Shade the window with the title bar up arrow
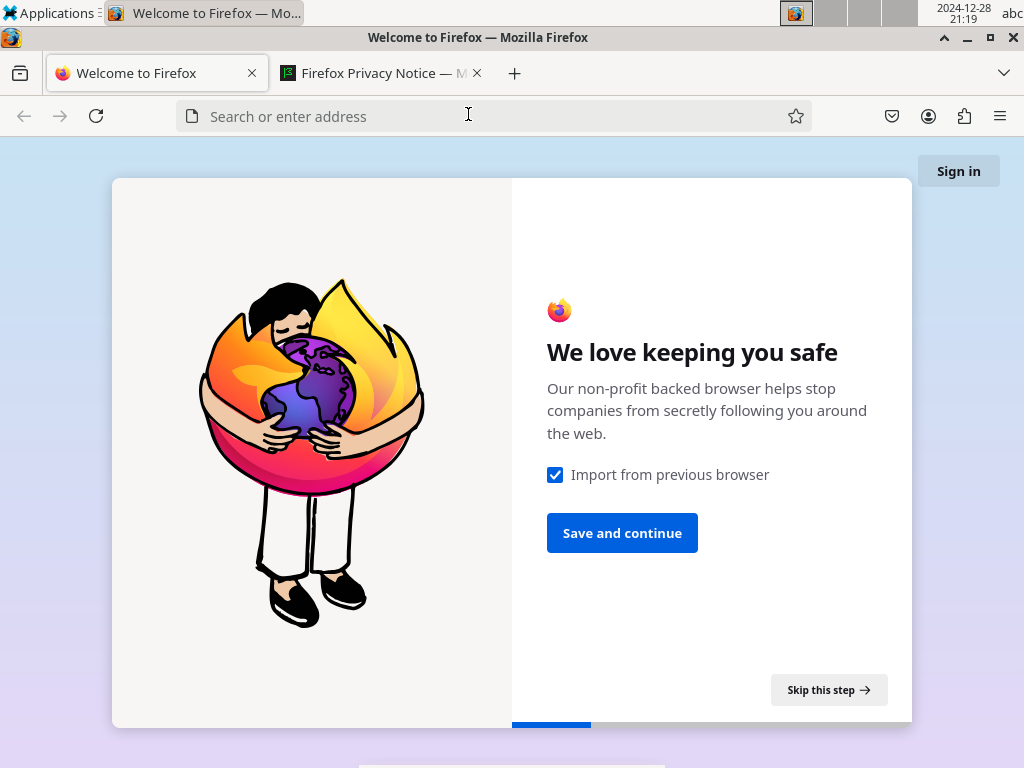This screenshot has height=768, width=1024. point(944,38)
